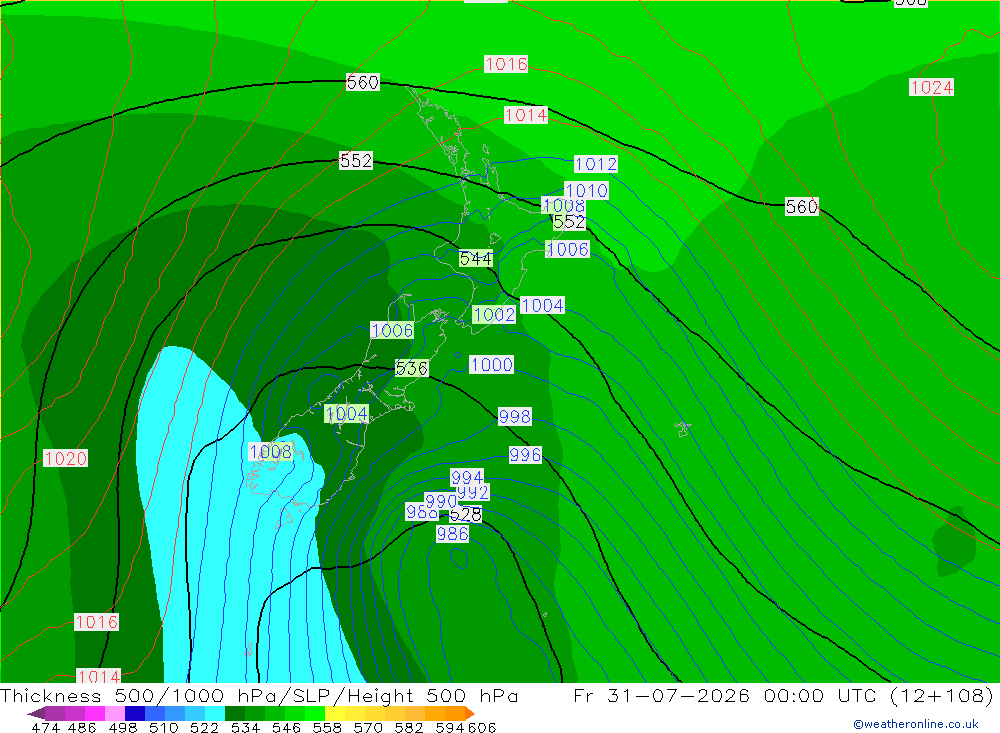This screenshot has height=733, width=1000.
Task: Click the legend value 474
Action: (45, 728)
